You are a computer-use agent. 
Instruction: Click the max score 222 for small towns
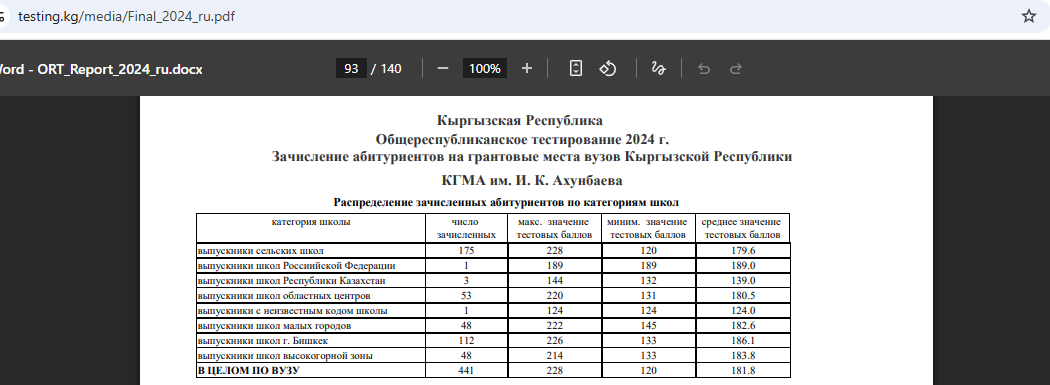[554, 325]
